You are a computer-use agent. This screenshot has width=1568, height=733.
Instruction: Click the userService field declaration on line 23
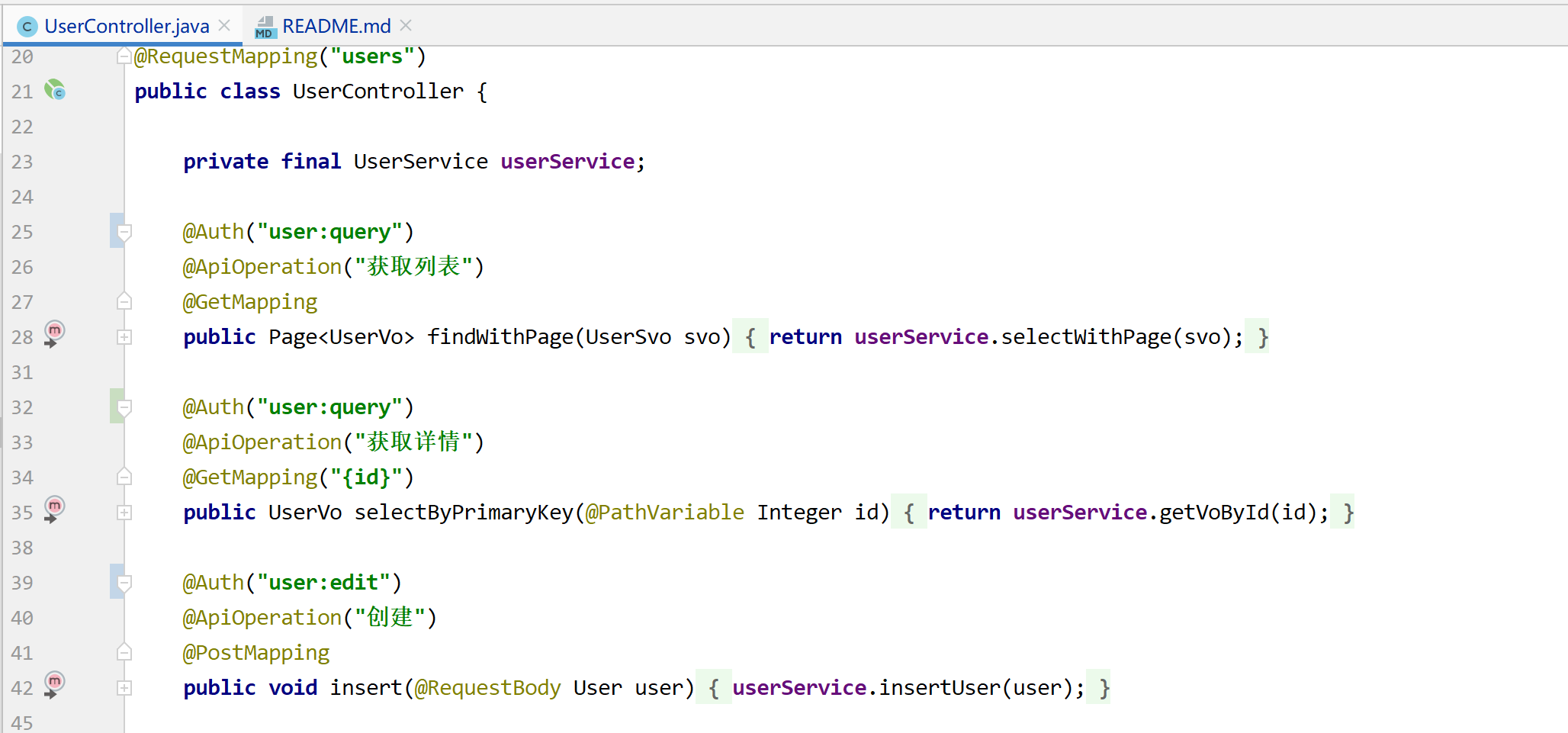(567, 162)
